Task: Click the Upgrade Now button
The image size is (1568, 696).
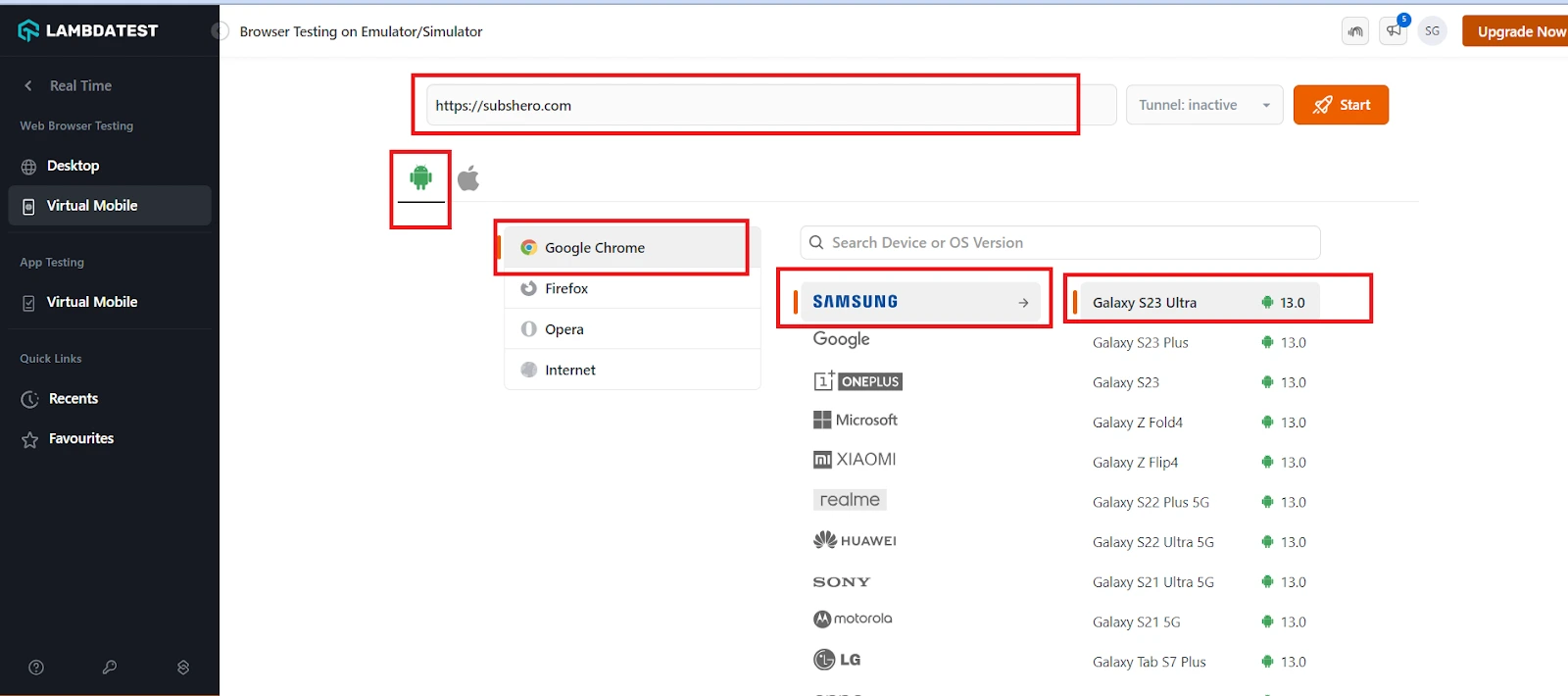Action: click(x=1517, y=31)
